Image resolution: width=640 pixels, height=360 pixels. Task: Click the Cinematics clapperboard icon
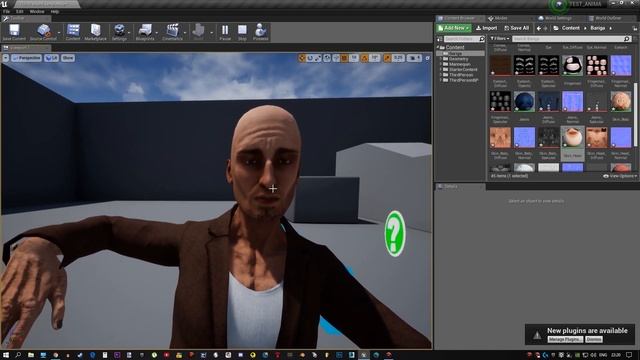tap(172, 31)
